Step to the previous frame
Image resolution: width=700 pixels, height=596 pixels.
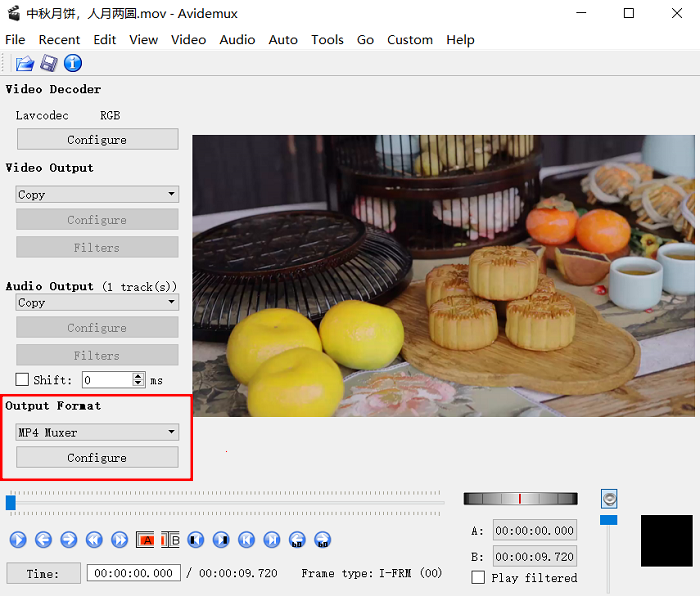click(x=43, y=540)
